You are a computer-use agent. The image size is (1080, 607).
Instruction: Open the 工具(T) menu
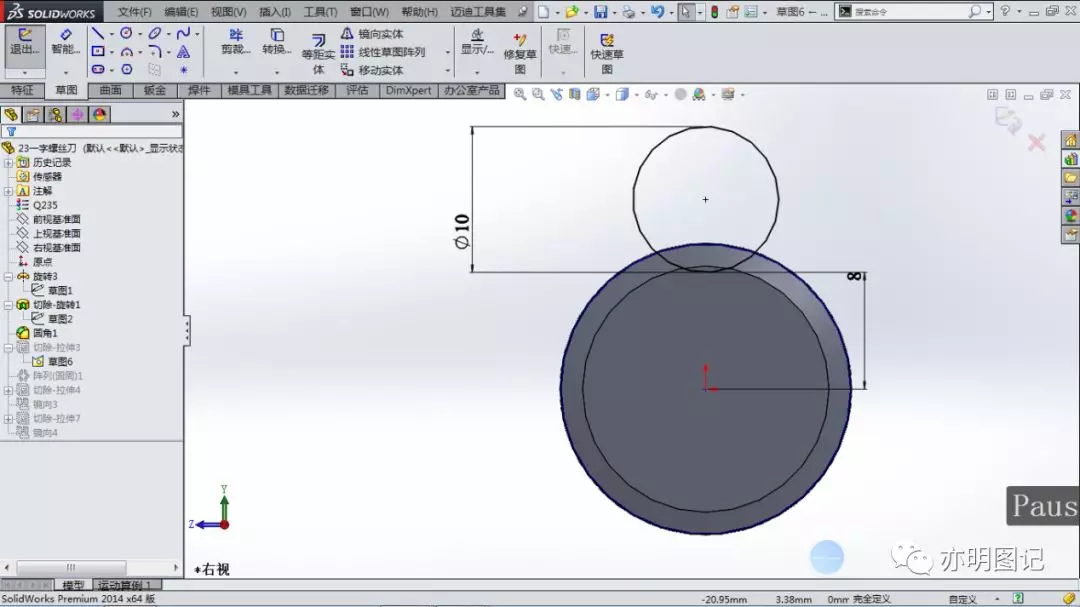pyautogui.click(x=320, y=12)
